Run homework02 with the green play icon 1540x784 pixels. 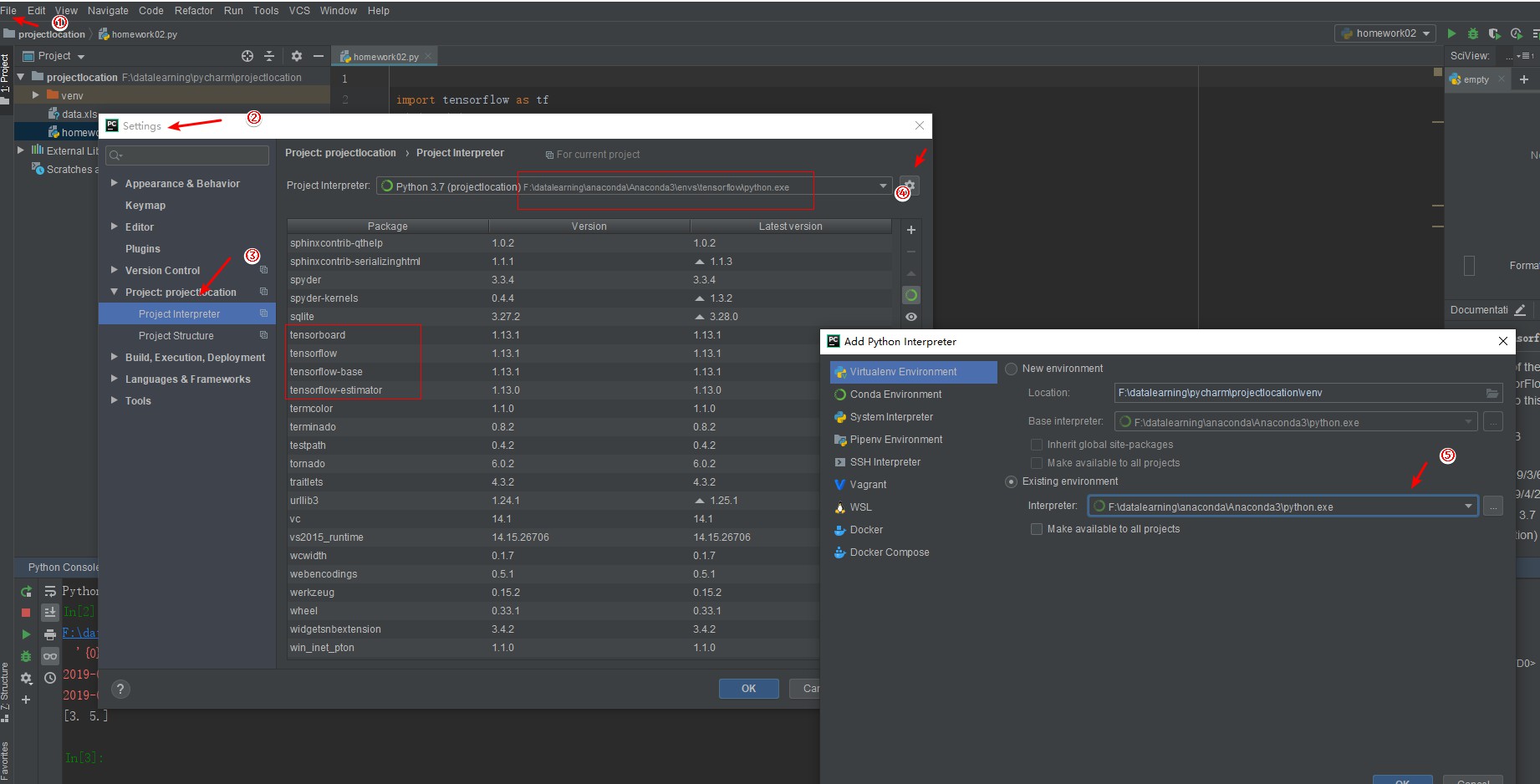coord(1451,33)
